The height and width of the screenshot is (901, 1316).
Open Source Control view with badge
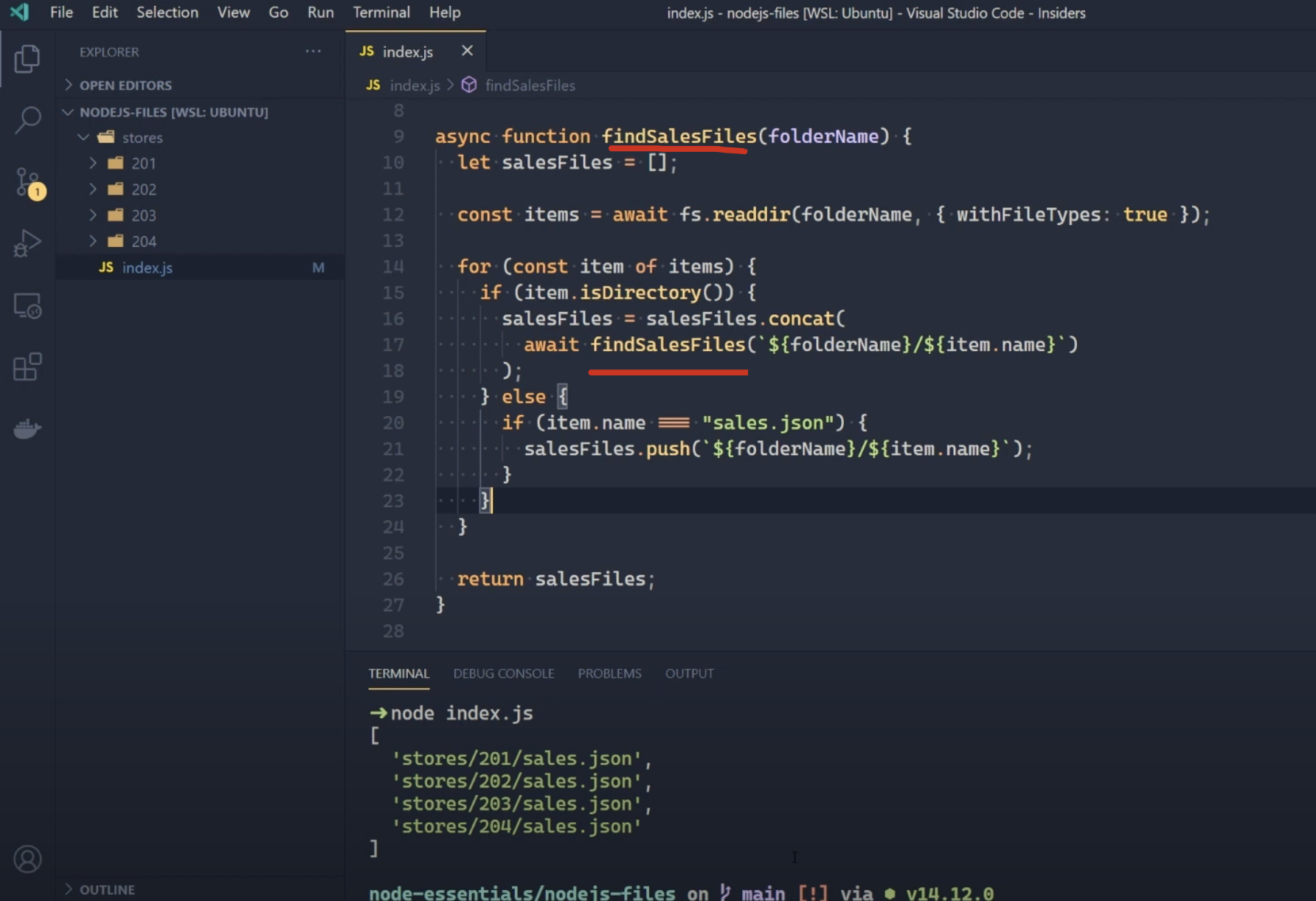click(30, 182)
